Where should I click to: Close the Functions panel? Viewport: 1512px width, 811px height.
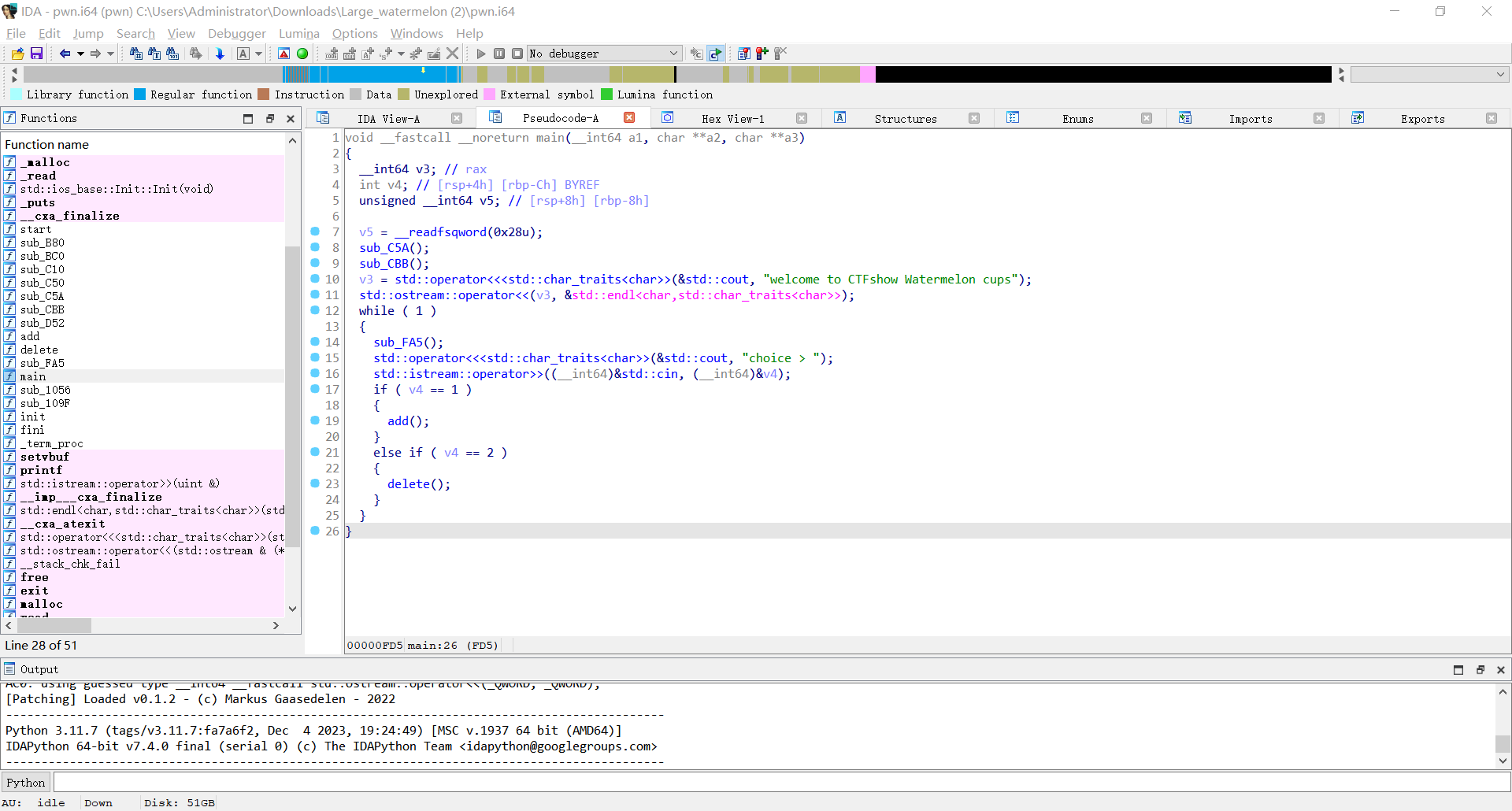(291, 118)
